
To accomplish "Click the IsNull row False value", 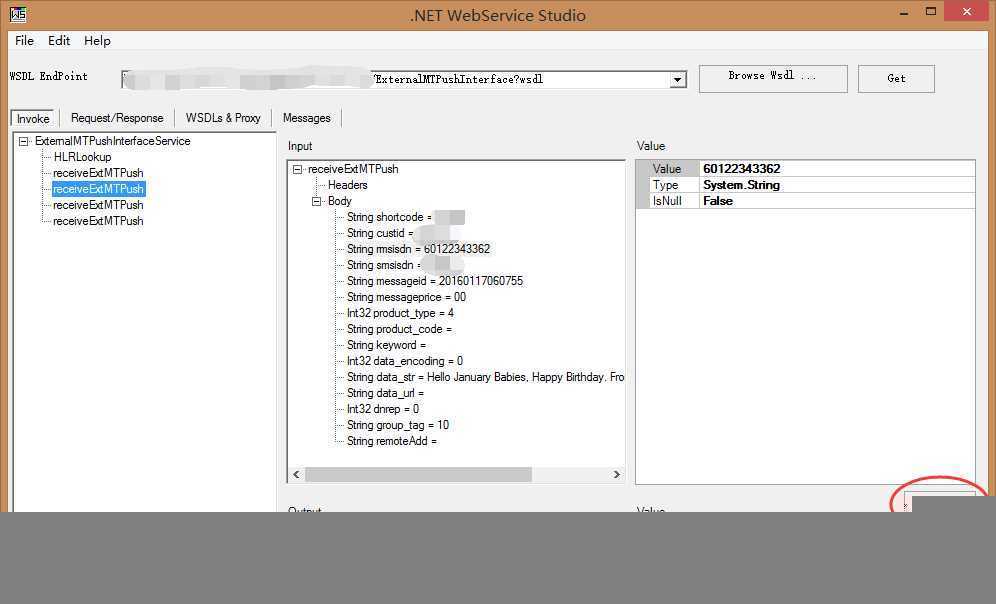I will click(837, 201).
